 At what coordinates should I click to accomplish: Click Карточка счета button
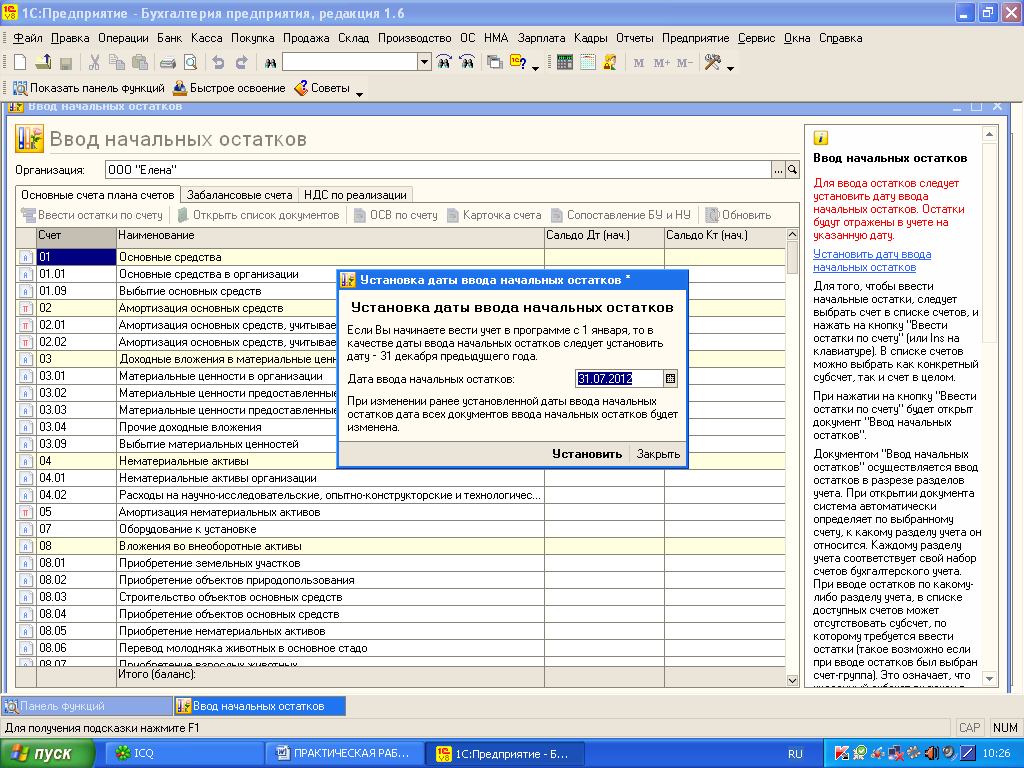(x=494, y=215)
